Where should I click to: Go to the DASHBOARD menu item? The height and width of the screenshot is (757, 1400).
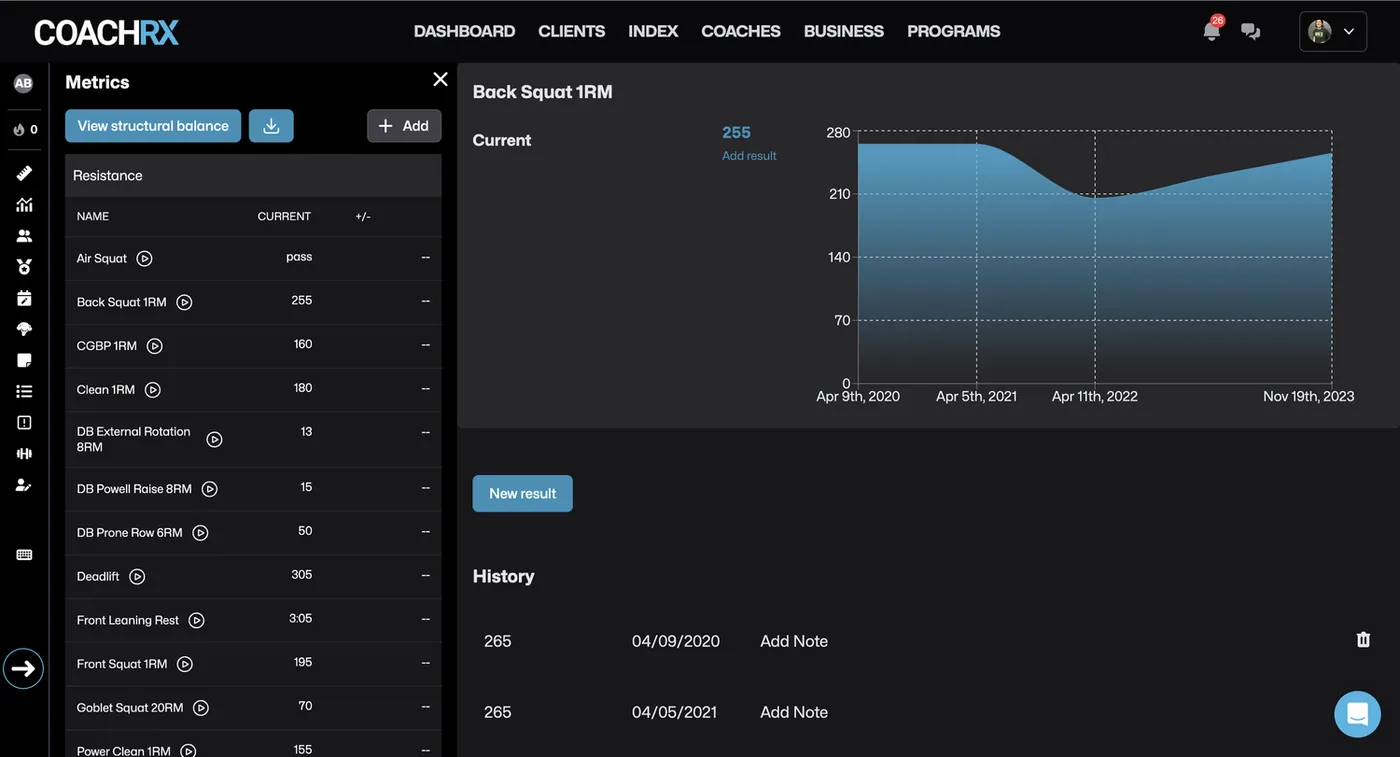click(x=464, y=31)
